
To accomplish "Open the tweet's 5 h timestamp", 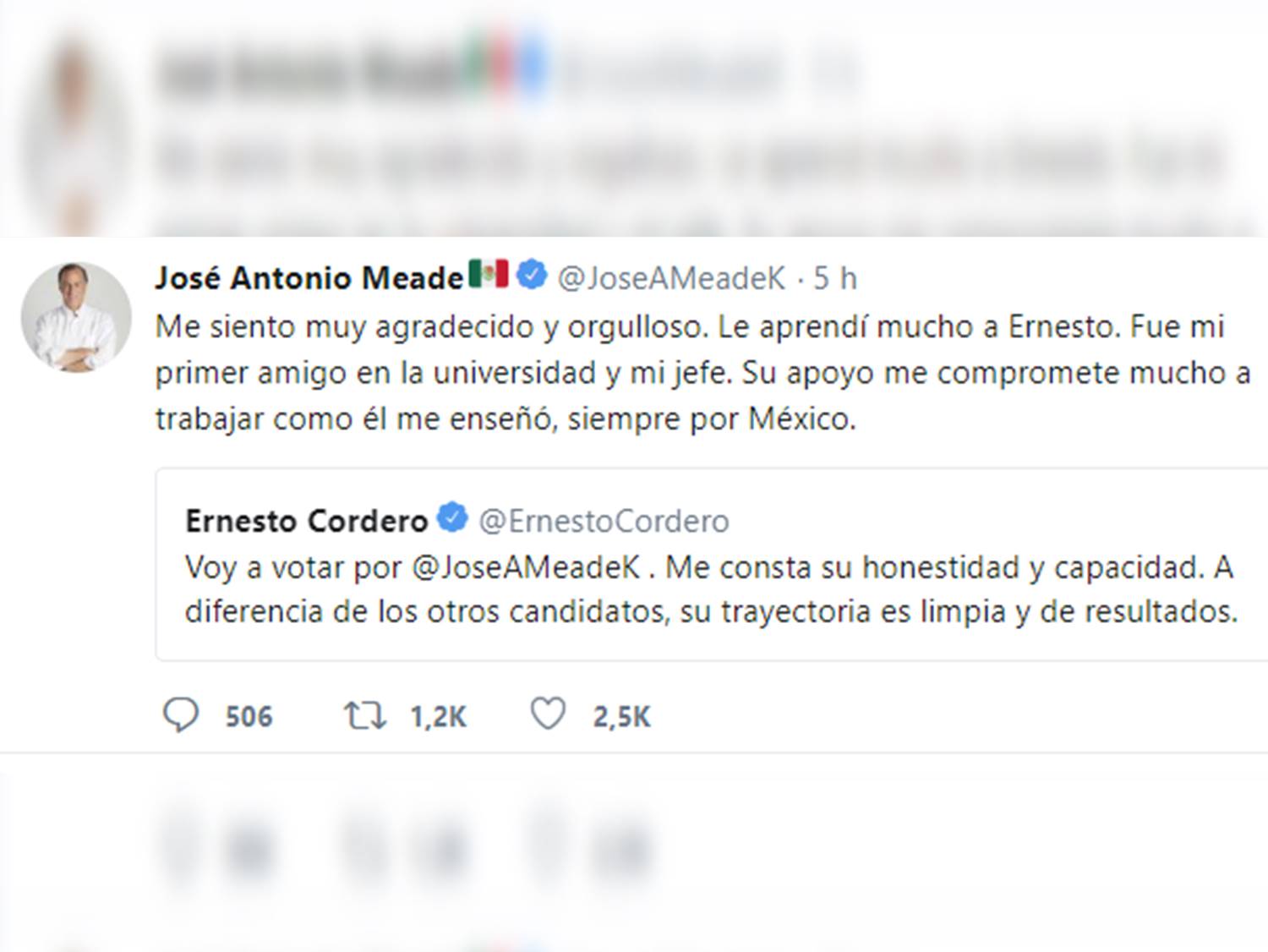I will pos(835,277).
